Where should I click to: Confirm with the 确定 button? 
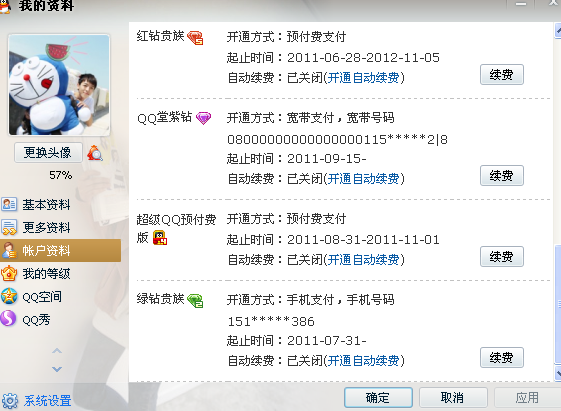pos(378,397)
